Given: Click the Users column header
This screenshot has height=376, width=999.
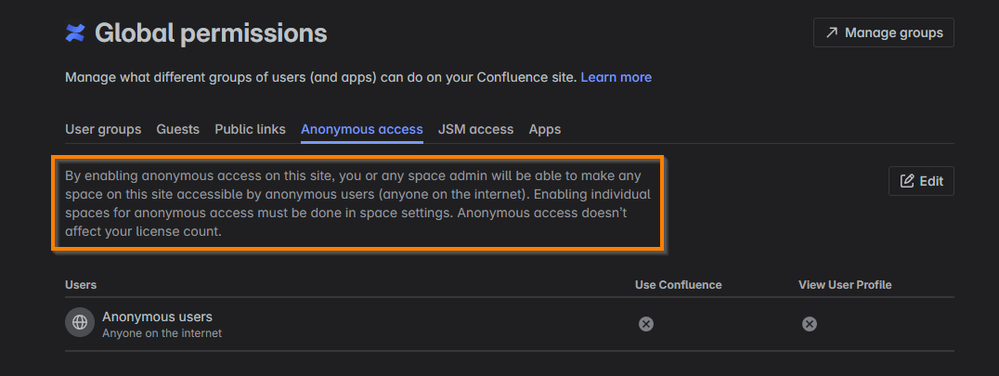Looking at the screenshot, I should click(x=81, y=285).
